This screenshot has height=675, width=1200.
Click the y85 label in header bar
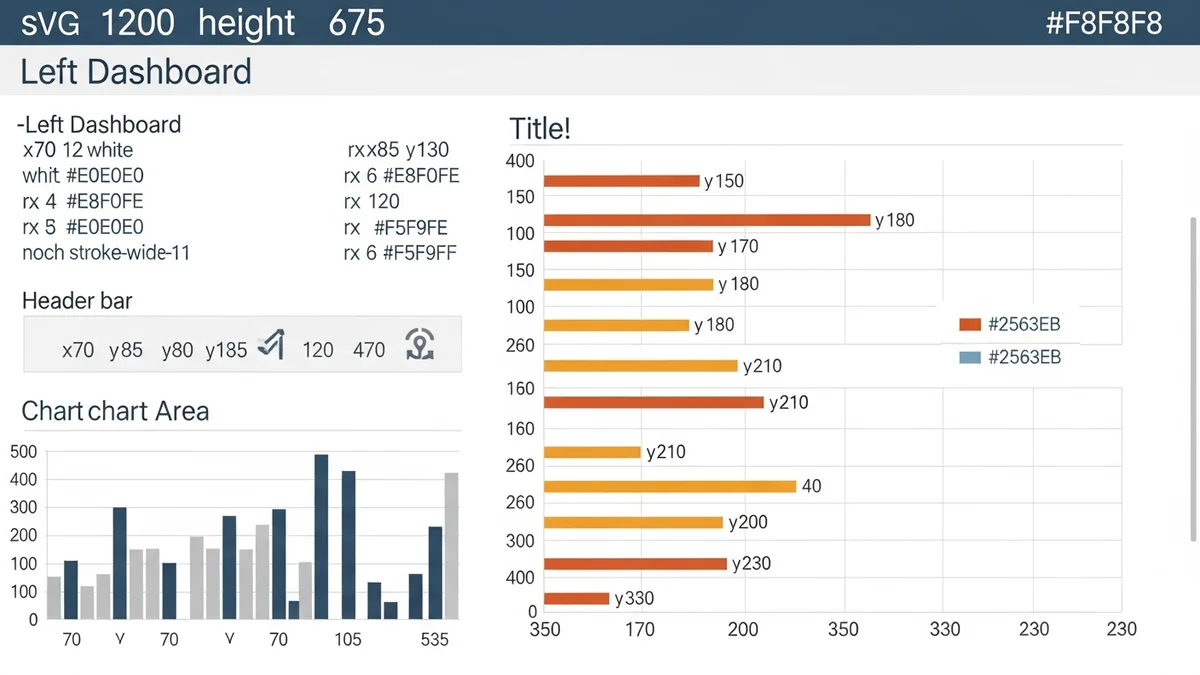tap(126, 351)
